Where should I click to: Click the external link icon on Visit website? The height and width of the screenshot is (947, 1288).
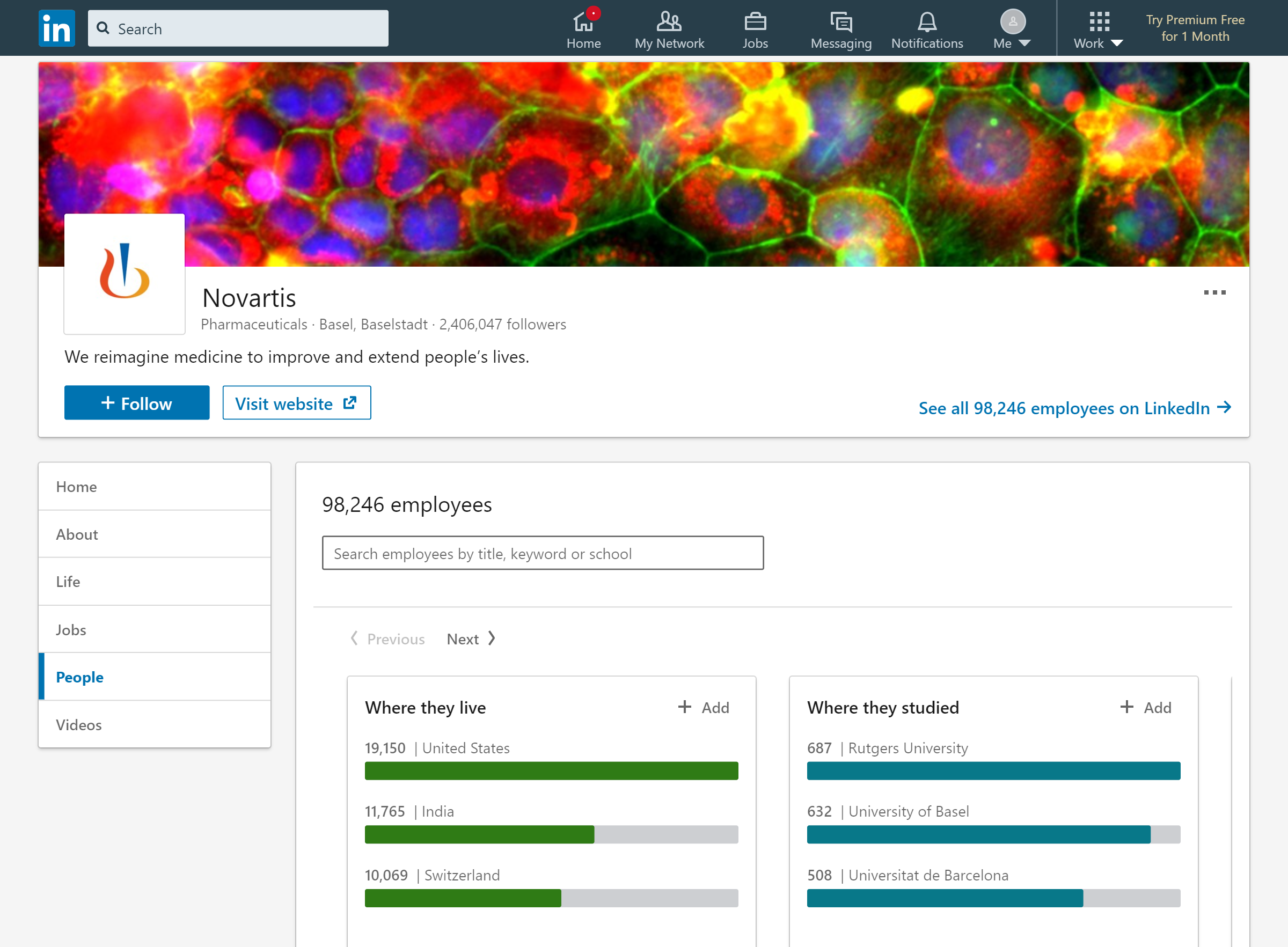(x=350, y=403)
